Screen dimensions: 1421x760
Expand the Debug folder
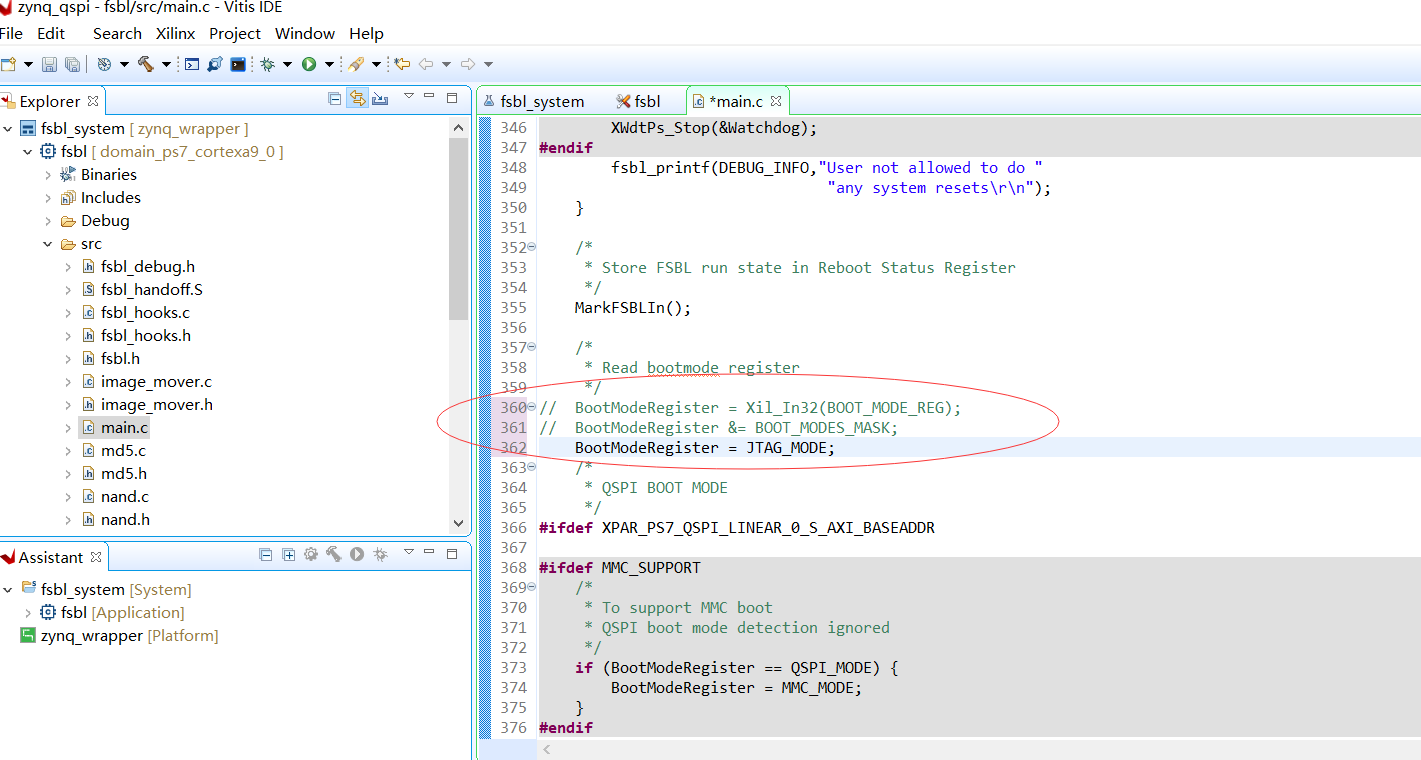[48, 221]
